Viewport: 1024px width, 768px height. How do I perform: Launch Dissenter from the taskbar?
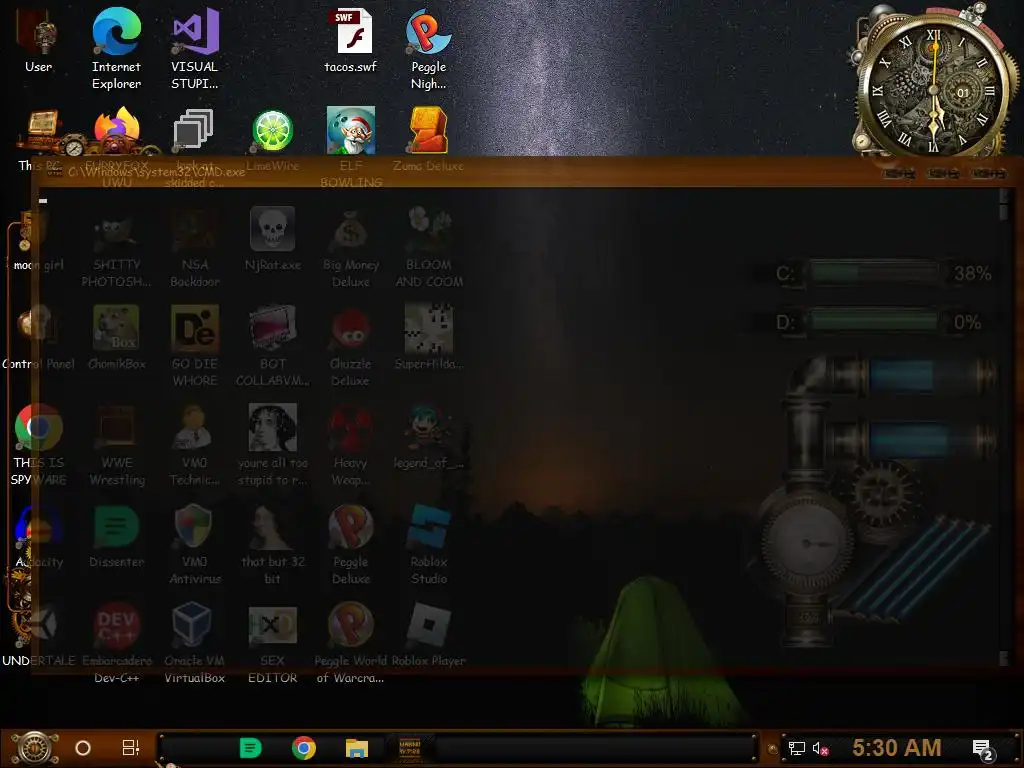tap(251, 748)
